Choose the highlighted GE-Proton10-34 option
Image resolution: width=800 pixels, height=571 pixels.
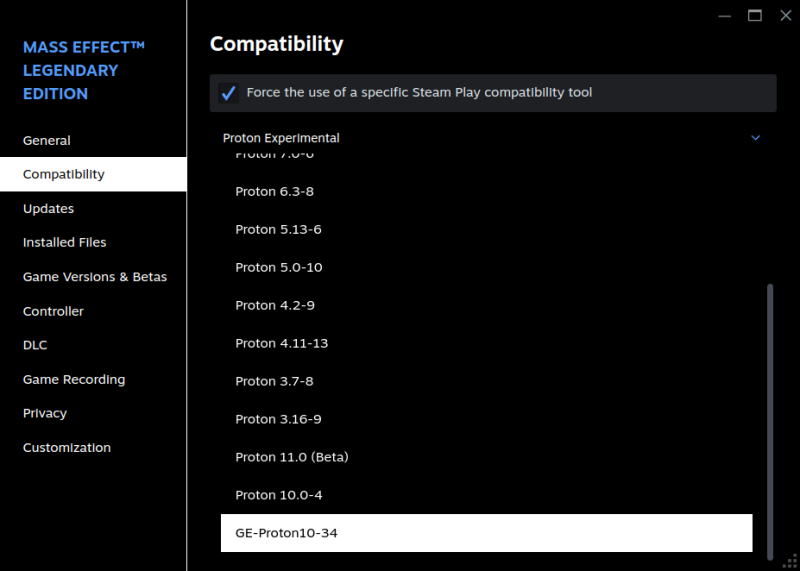click(486, 533)
